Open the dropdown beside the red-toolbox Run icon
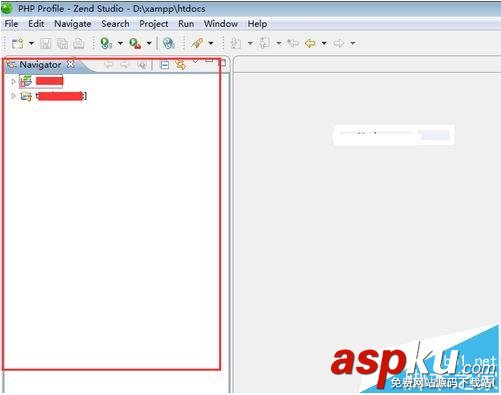Image resolution: width=501 pixels, height=395 pixels. pos(149,43)
